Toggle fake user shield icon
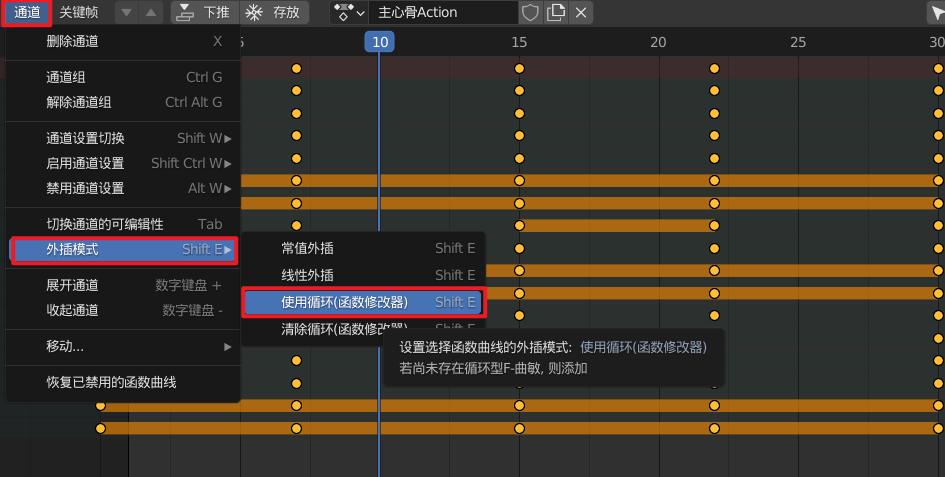The width and height of the screenshot is (945, 477). click(x=531, y=13)
